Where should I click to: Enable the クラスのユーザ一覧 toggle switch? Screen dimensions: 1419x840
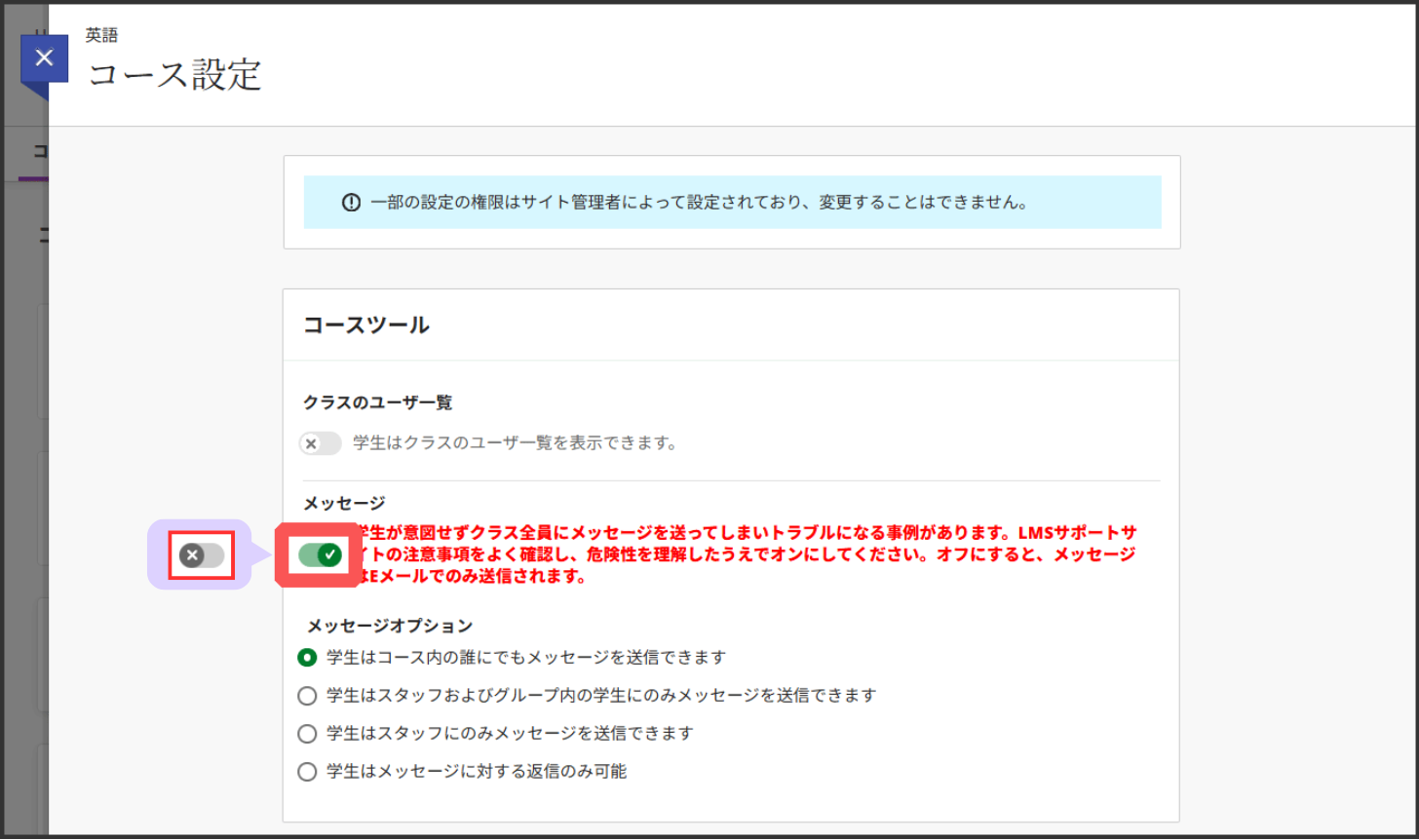coord(320,443)
